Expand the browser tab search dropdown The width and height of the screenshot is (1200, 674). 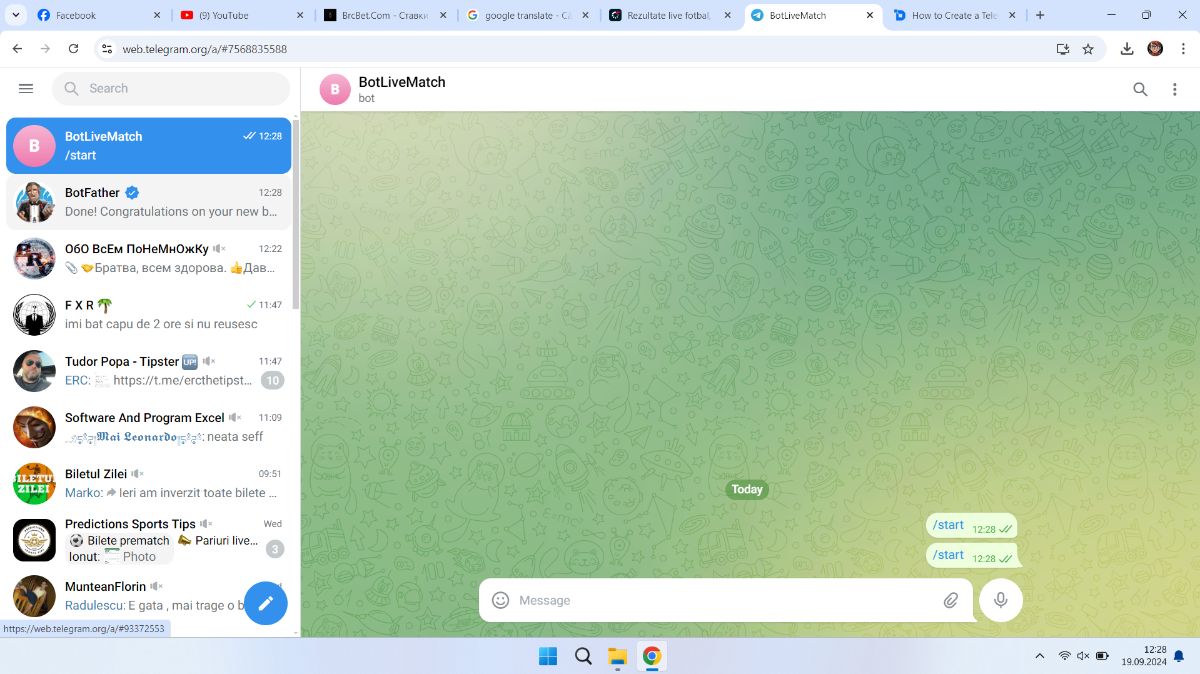(16, 15)
